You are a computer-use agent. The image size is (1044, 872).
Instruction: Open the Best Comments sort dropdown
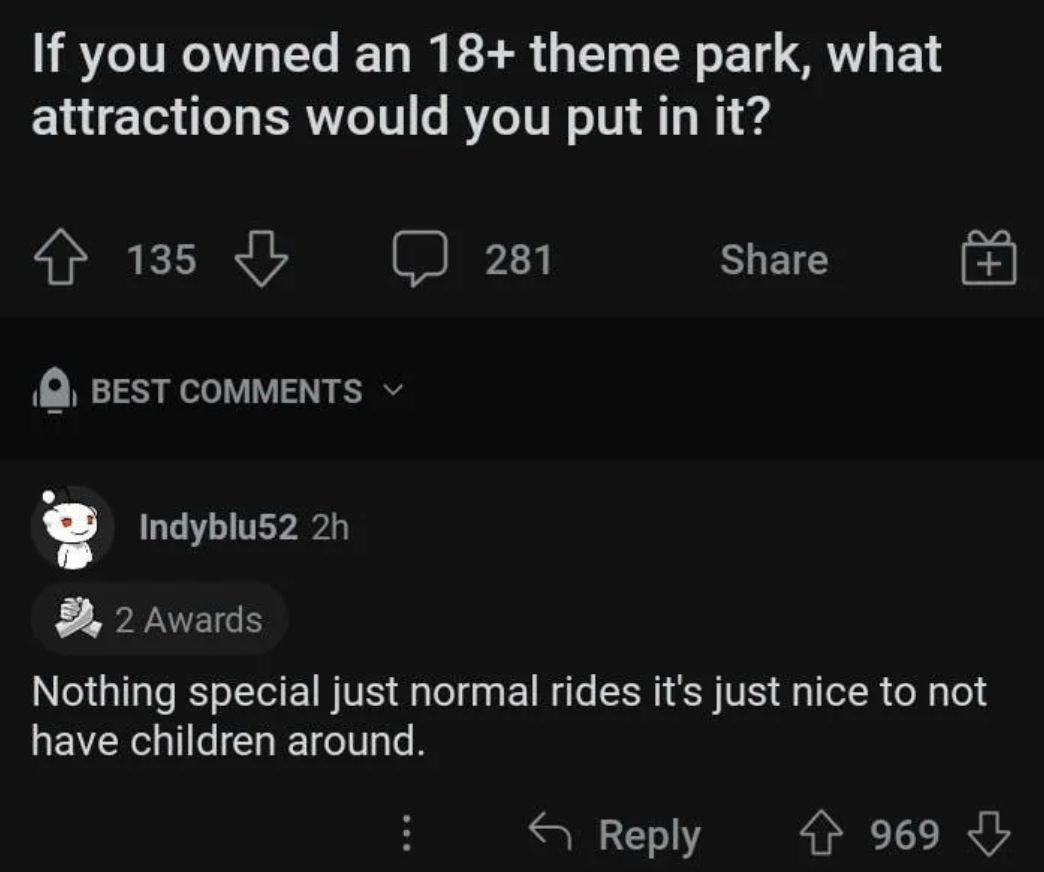pos(226,391)
